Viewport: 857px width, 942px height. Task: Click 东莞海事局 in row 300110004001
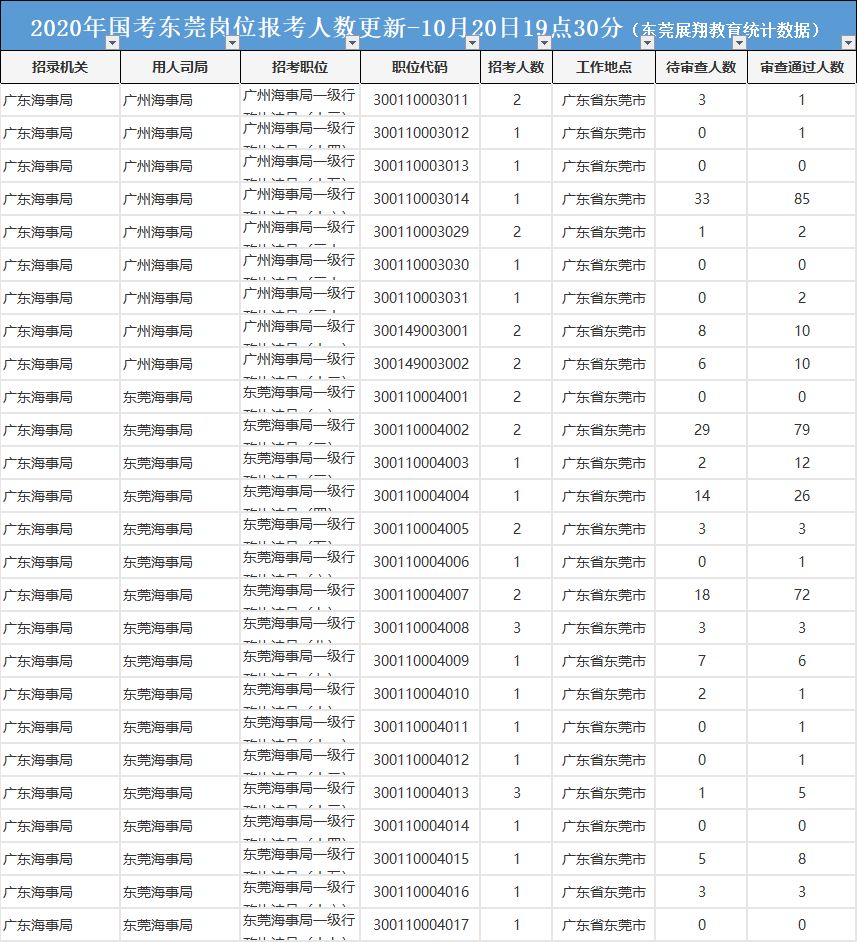tap(180, 397)
